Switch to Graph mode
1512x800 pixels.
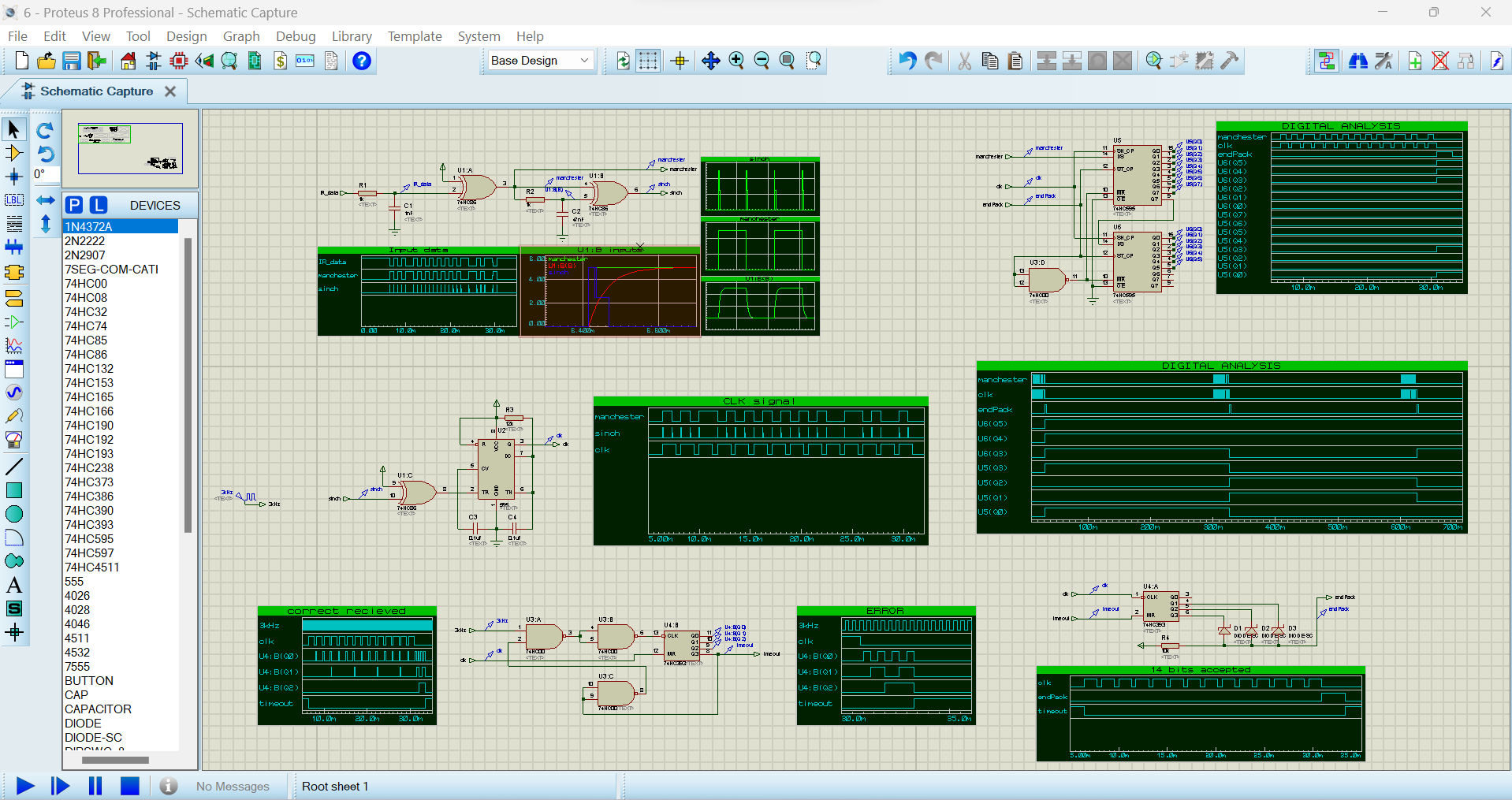point(14,345)
